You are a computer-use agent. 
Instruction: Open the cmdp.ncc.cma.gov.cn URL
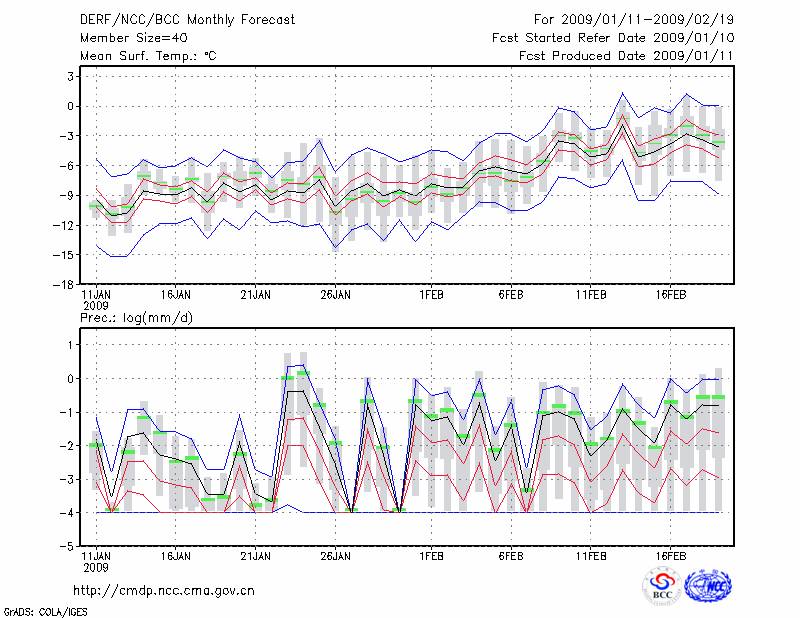pyautogui.click(x=164, y=590)
